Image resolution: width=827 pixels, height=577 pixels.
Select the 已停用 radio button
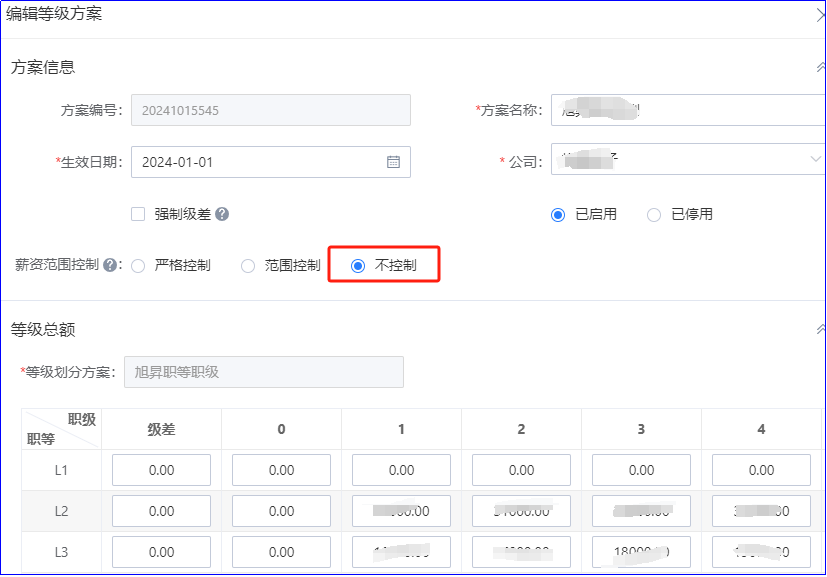[x=654, y=214]
